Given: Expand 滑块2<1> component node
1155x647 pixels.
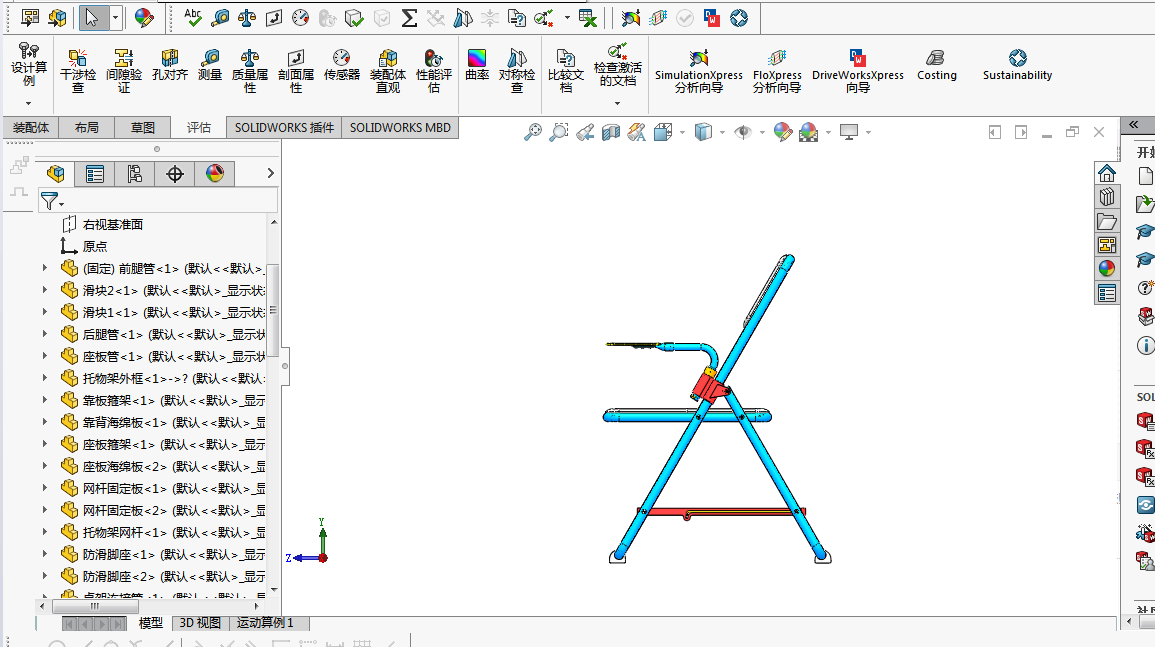Looking at the screenshot, I should [45, 290].
